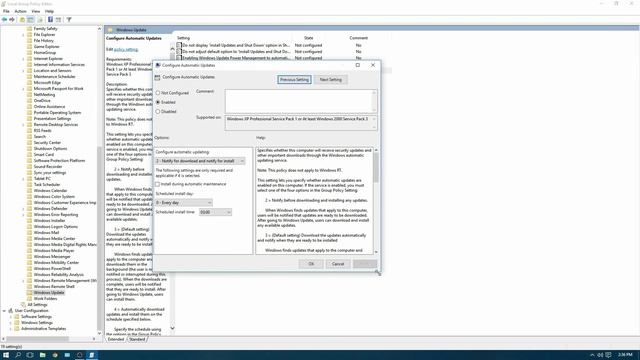This screenshot has width=640, height=360.
Task: Check Install during automatic maintenance
Action: click(x=158, y=184)
